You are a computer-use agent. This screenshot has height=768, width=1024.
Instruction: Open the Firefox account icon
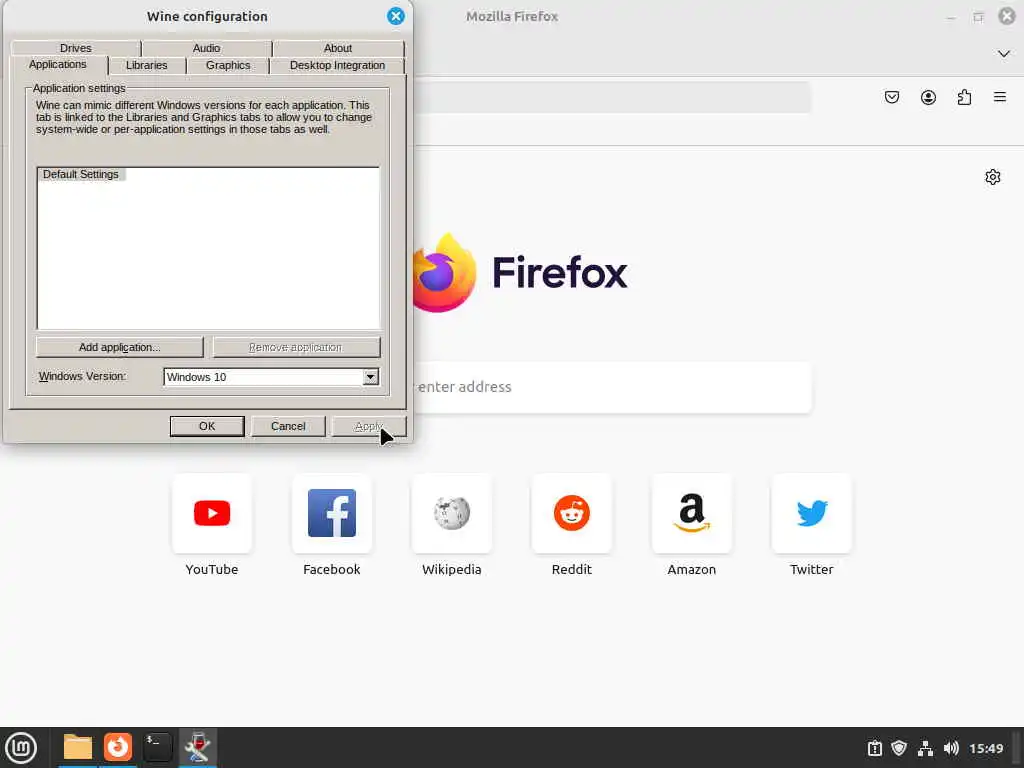[x=928, y=97]
